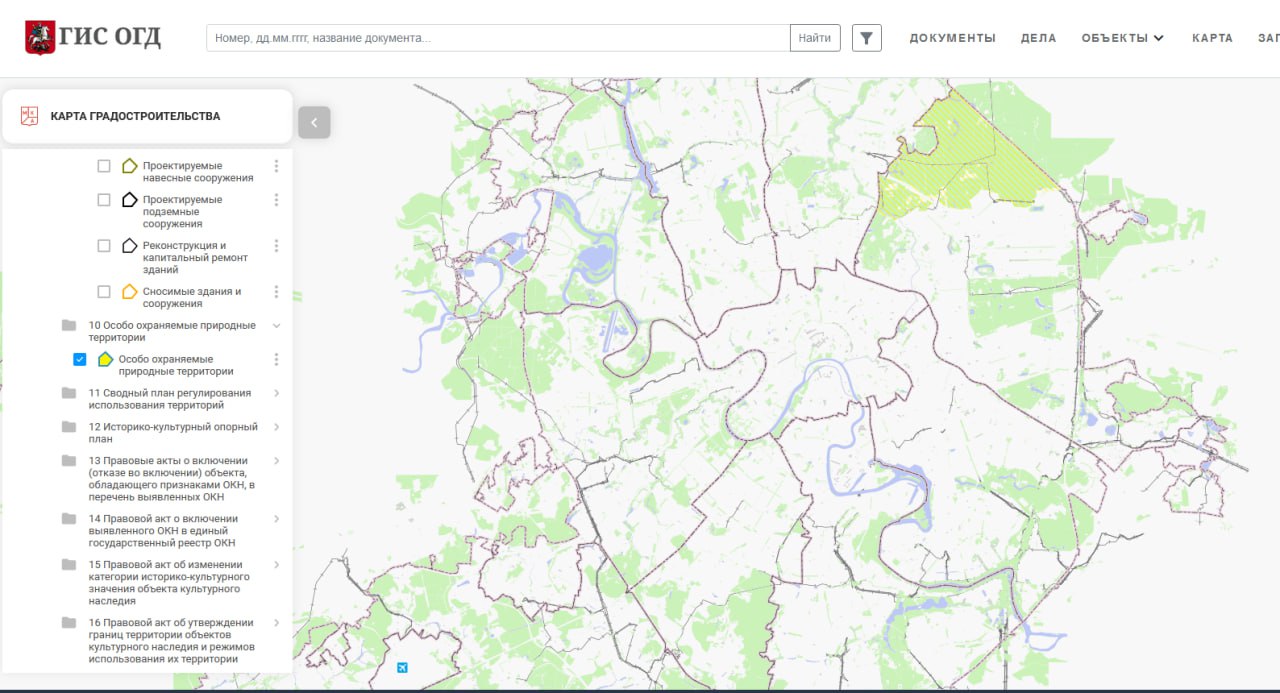Enable Проектируемые навесные сооружения layer checkbox

pos(104,166)
